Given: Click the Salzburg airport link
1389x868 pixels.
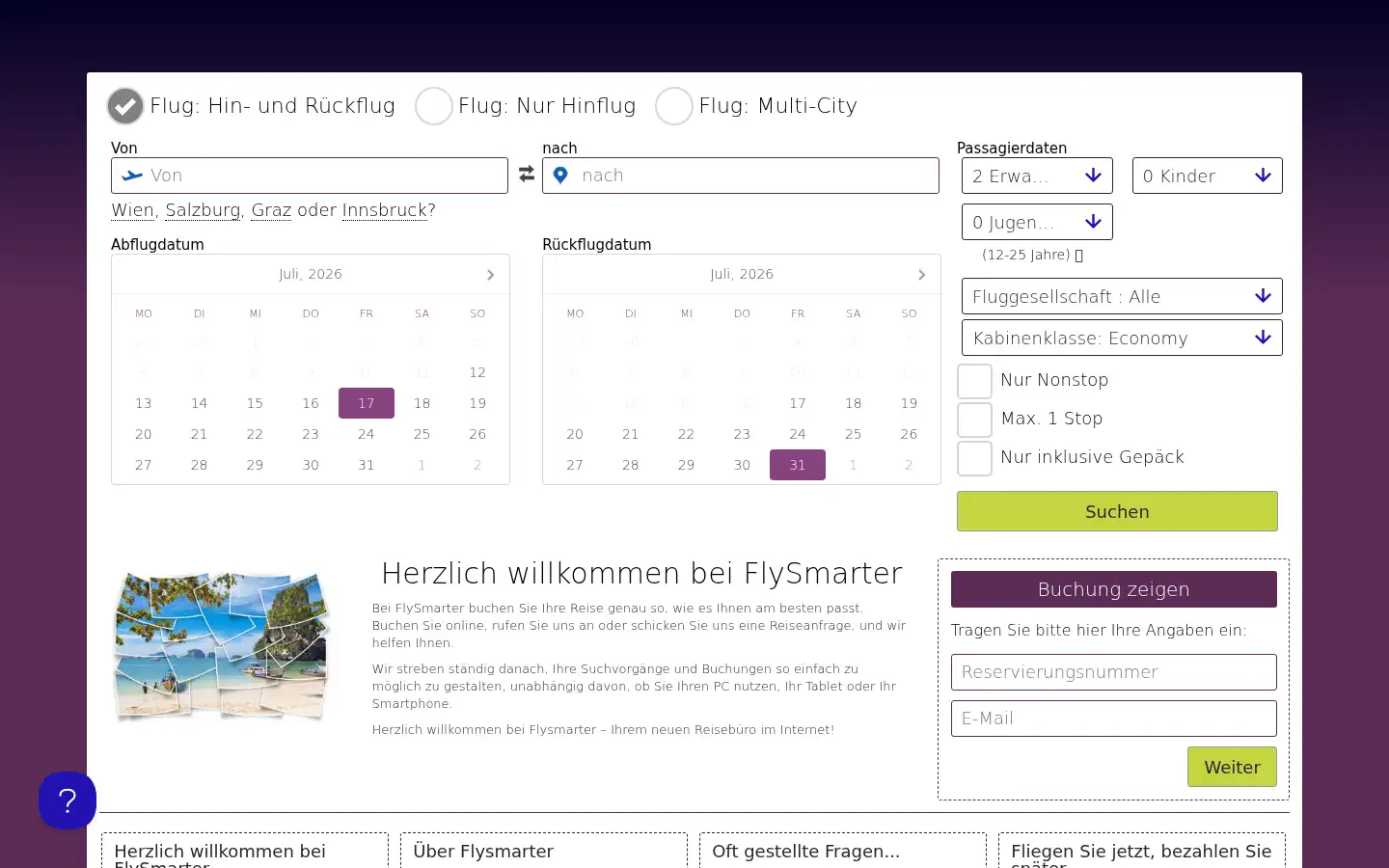Looking at the screenshot, I should pos(203,210).
